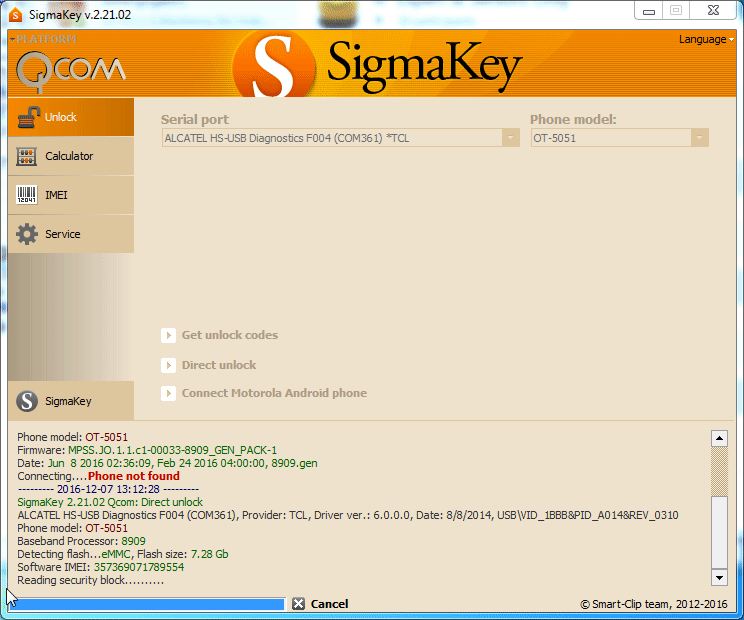Click 'Reading security block' log line
744x620 pixels.
pyautogui.click(x=91, y=580)
